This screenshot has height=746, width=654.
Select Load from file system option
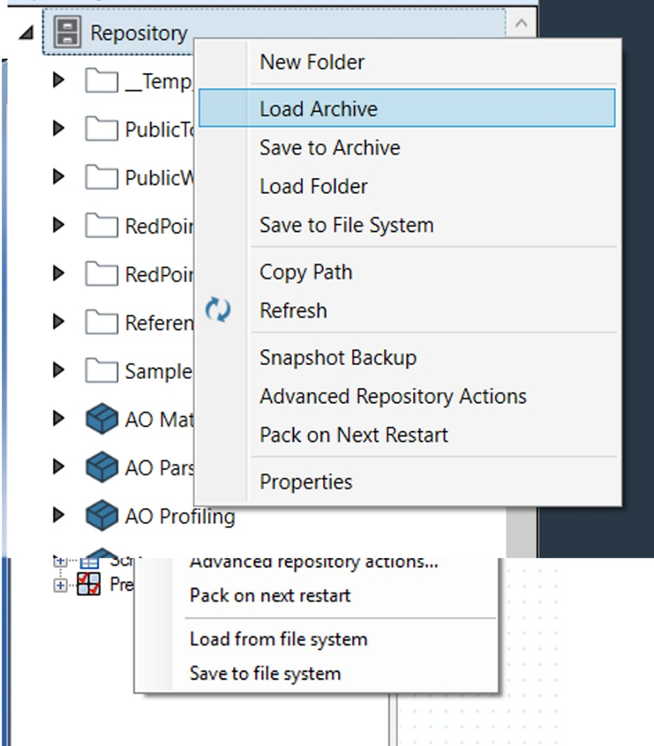click(x=278, y=639)
